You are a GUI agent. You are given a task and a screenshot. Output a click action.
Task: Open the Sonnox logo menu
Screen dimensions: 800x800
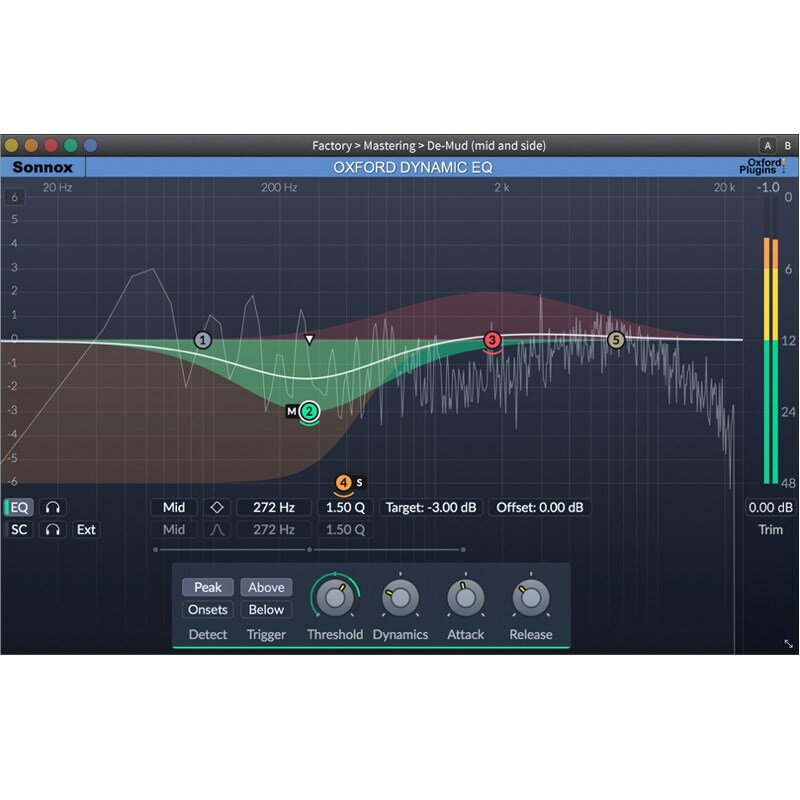[x=42, y=168]
